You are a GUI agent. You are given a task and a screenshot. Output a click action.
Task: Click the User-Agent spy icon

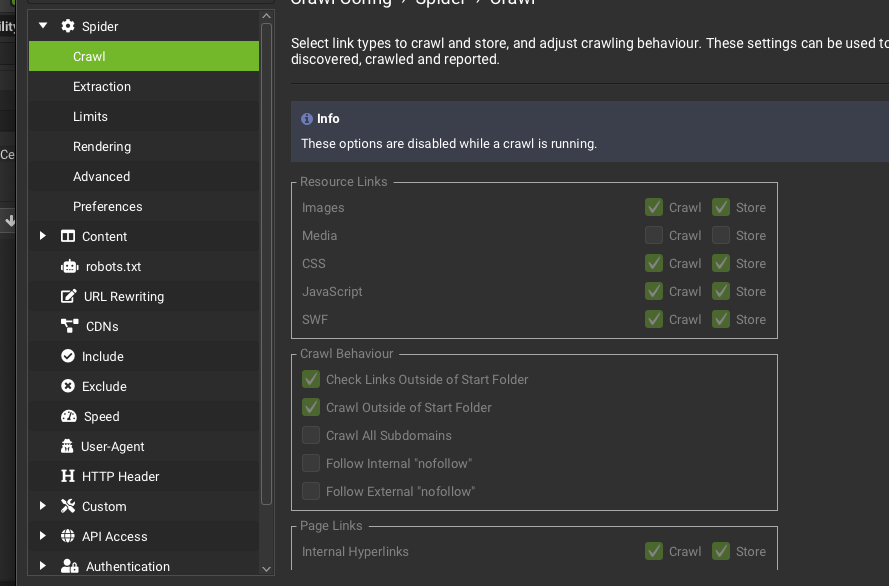tap(68, 447)
